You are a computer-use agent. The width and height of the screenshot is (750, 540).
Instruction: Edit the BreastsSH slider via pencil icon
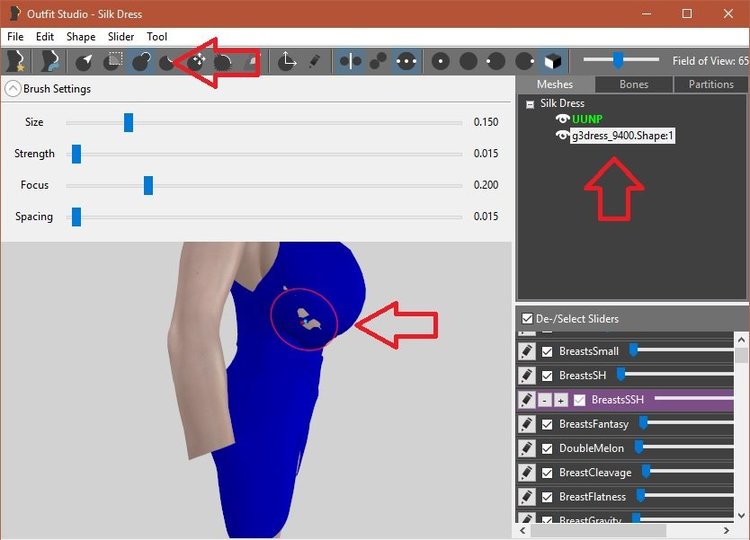(527, 375)
